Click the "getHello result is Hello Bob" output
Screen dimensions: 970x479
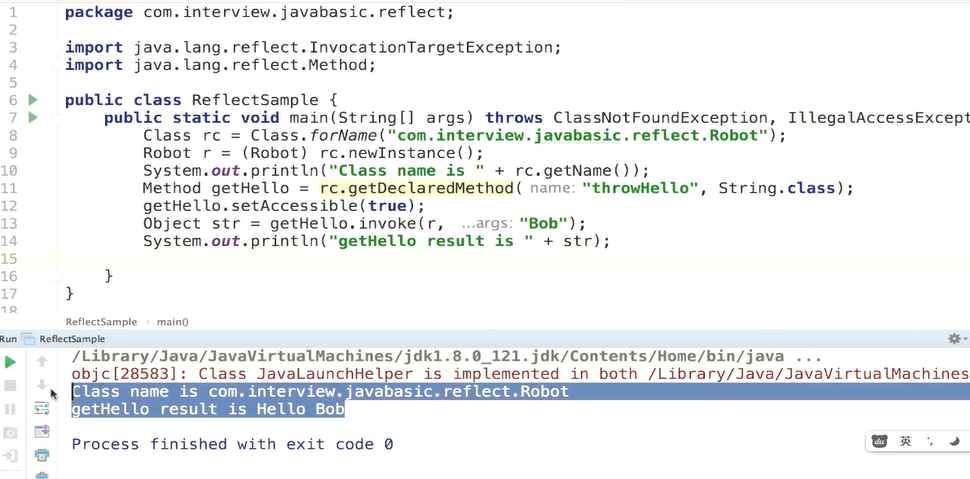pos(208,409)
